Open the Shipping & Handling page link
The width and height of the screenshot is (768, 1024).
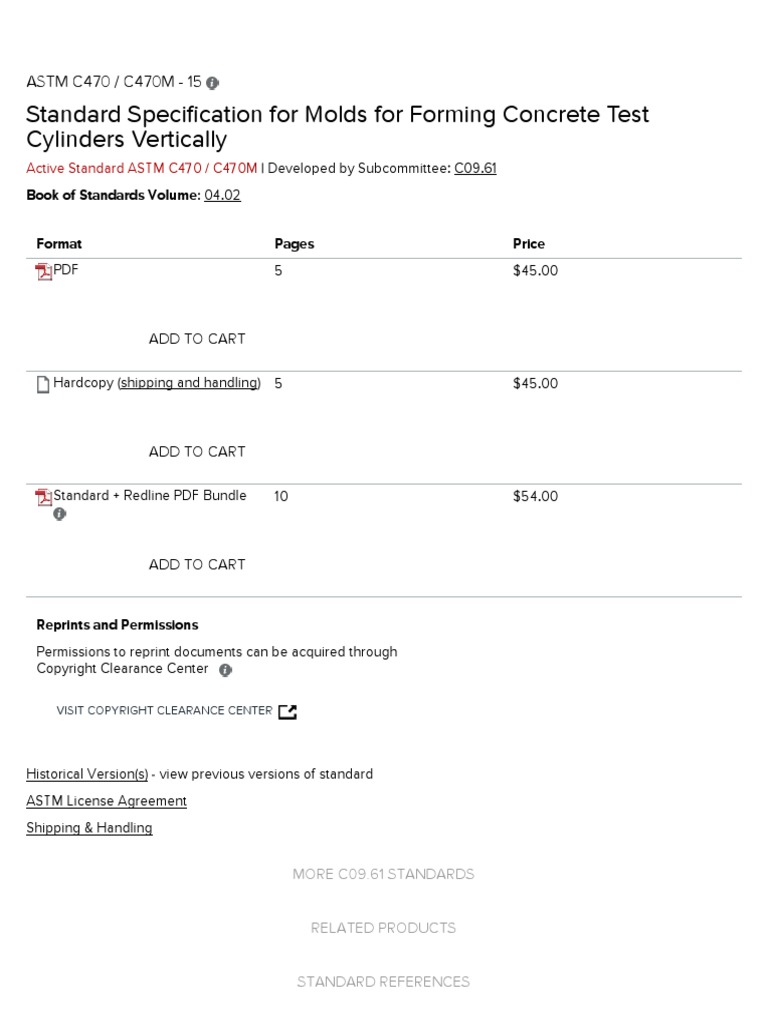[89, 828]
